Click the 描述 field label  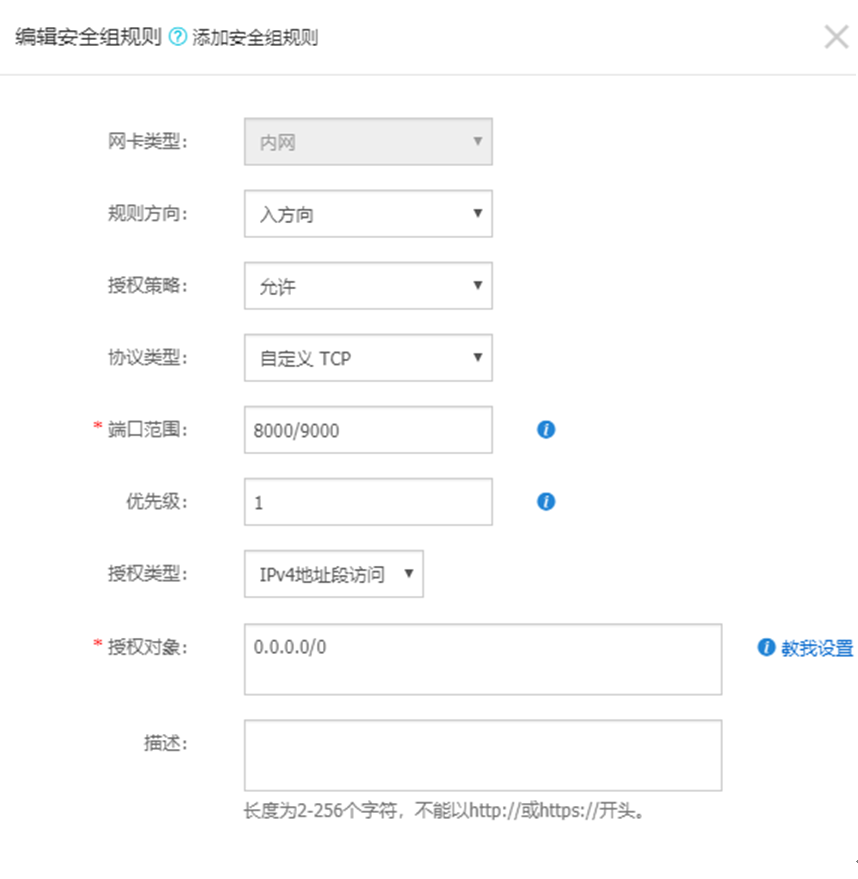[165, 743]
